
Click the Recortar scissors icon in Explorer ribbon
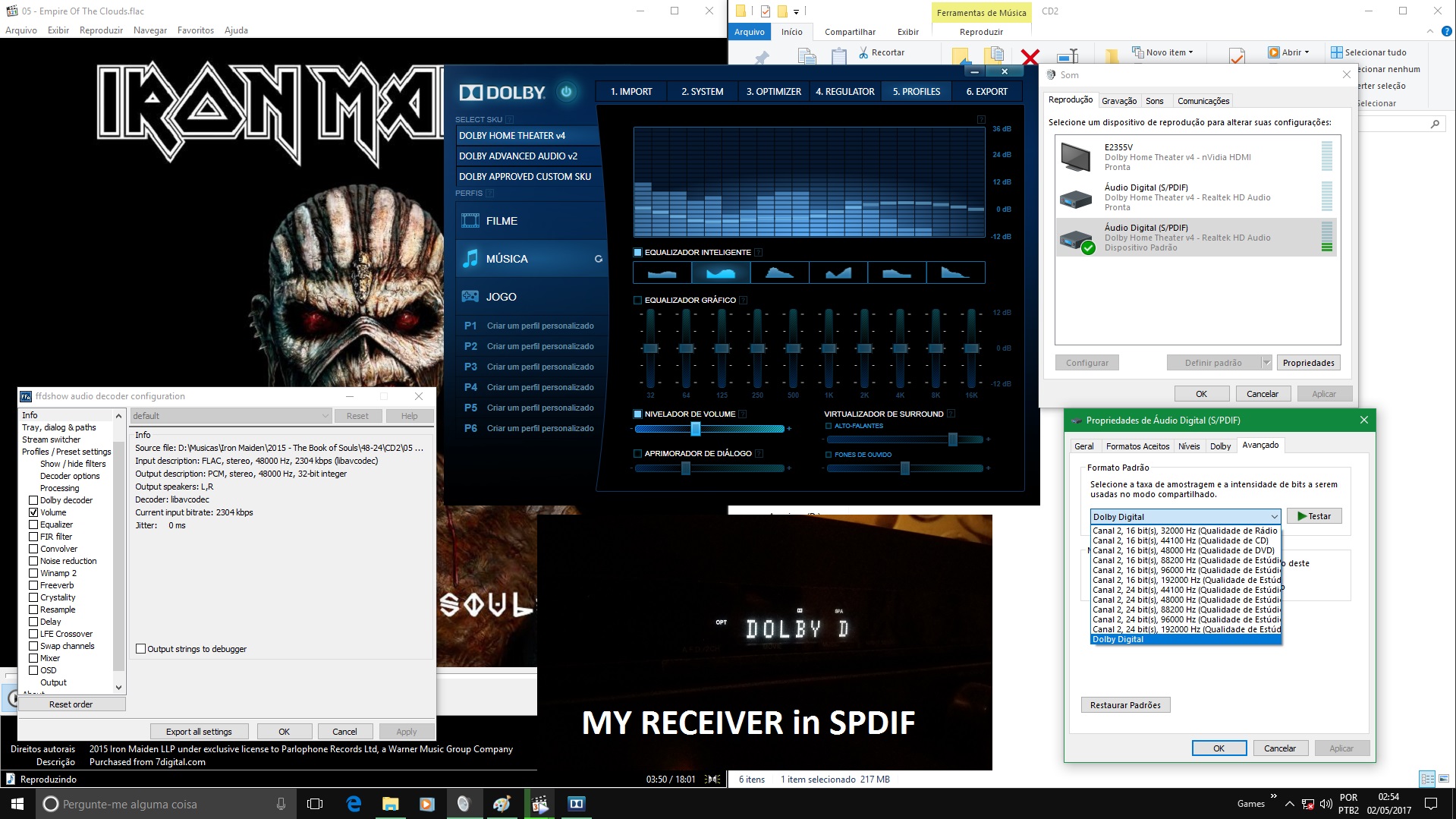(x=864, y=52)
